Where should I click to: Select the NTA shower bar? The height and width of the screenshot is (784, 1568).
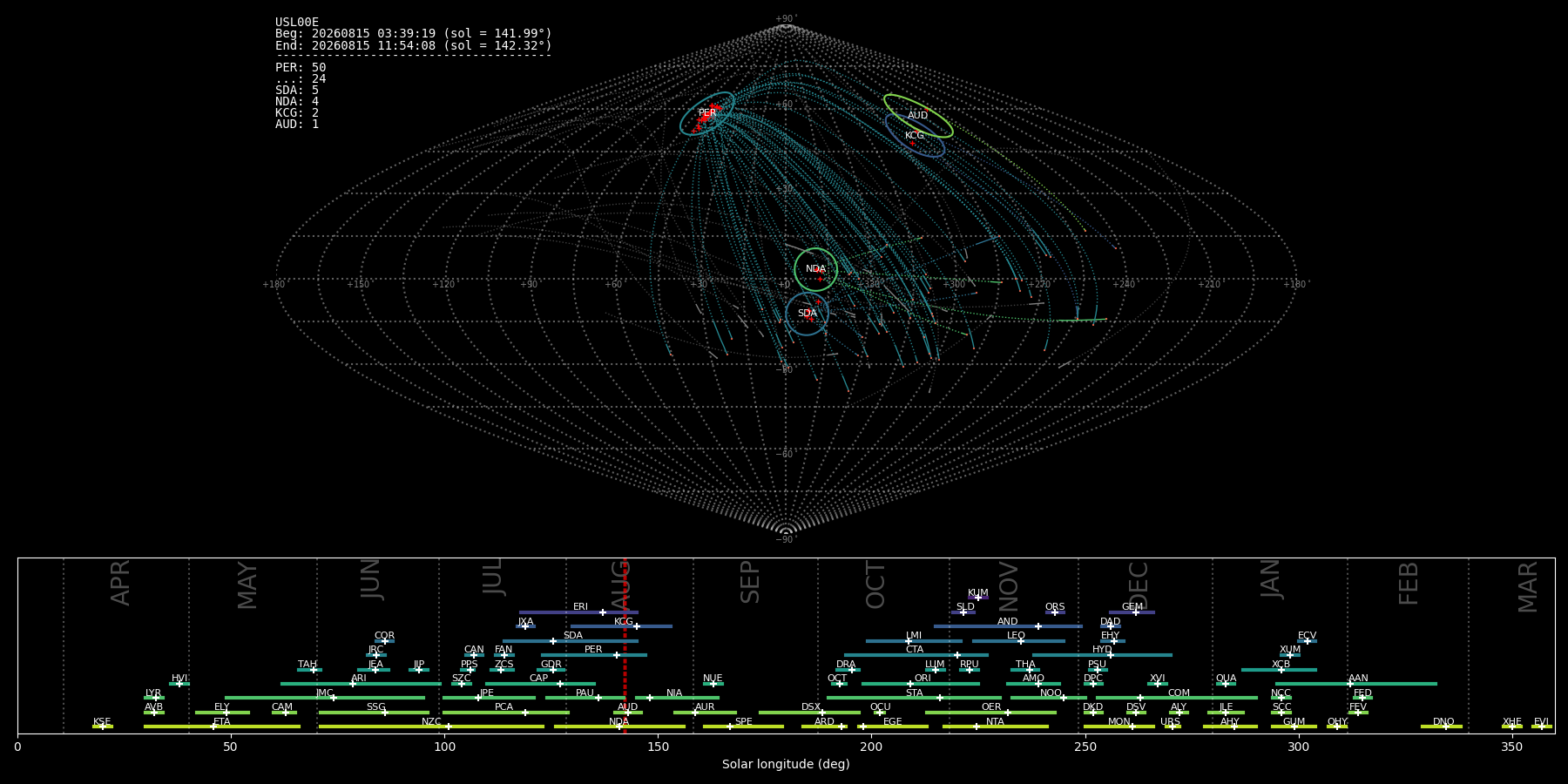click(x=995, y=727)
